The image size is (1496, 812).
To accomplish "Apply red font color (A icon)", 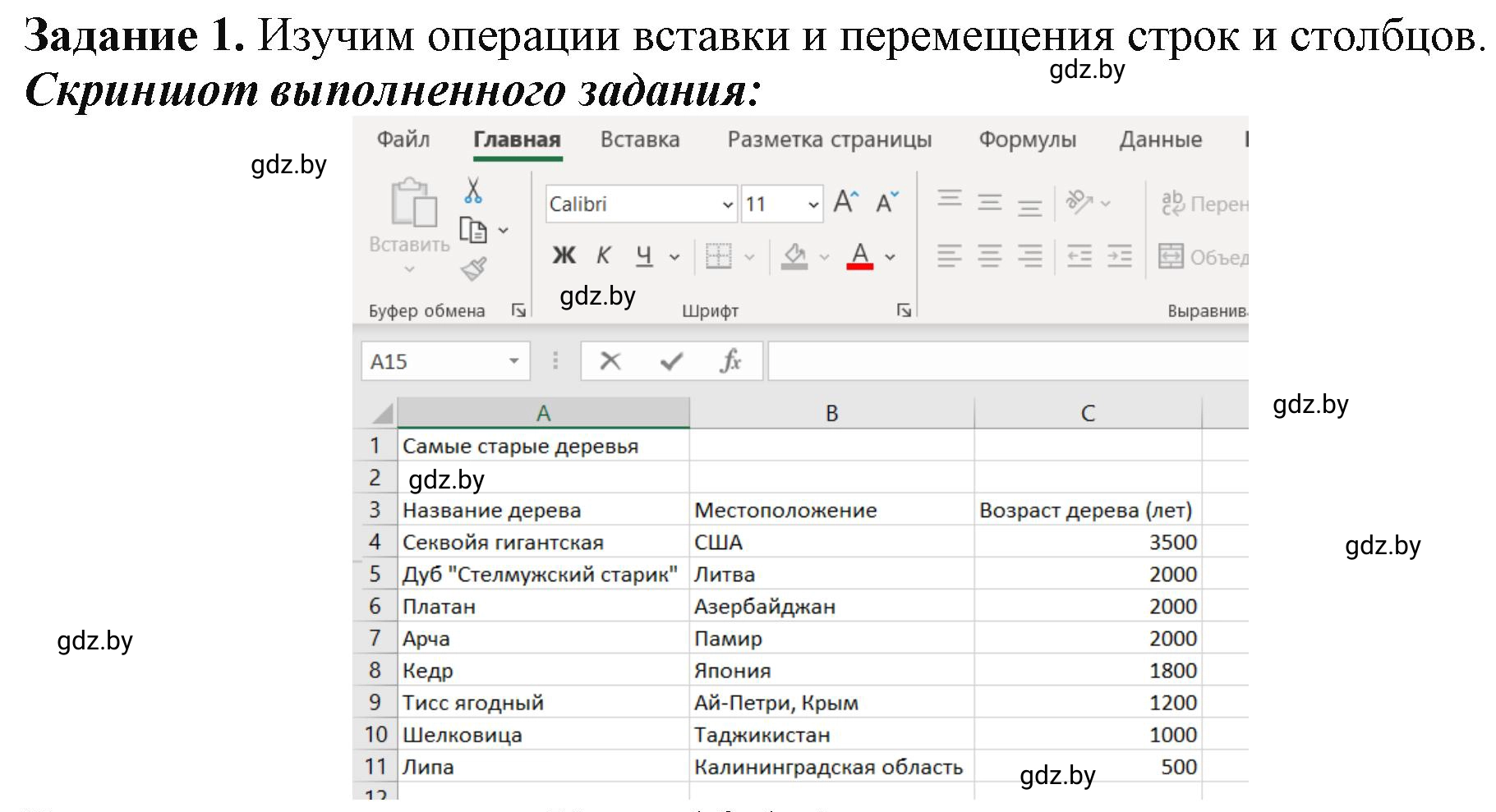I will pyautogui.click(x=859, y=256).
